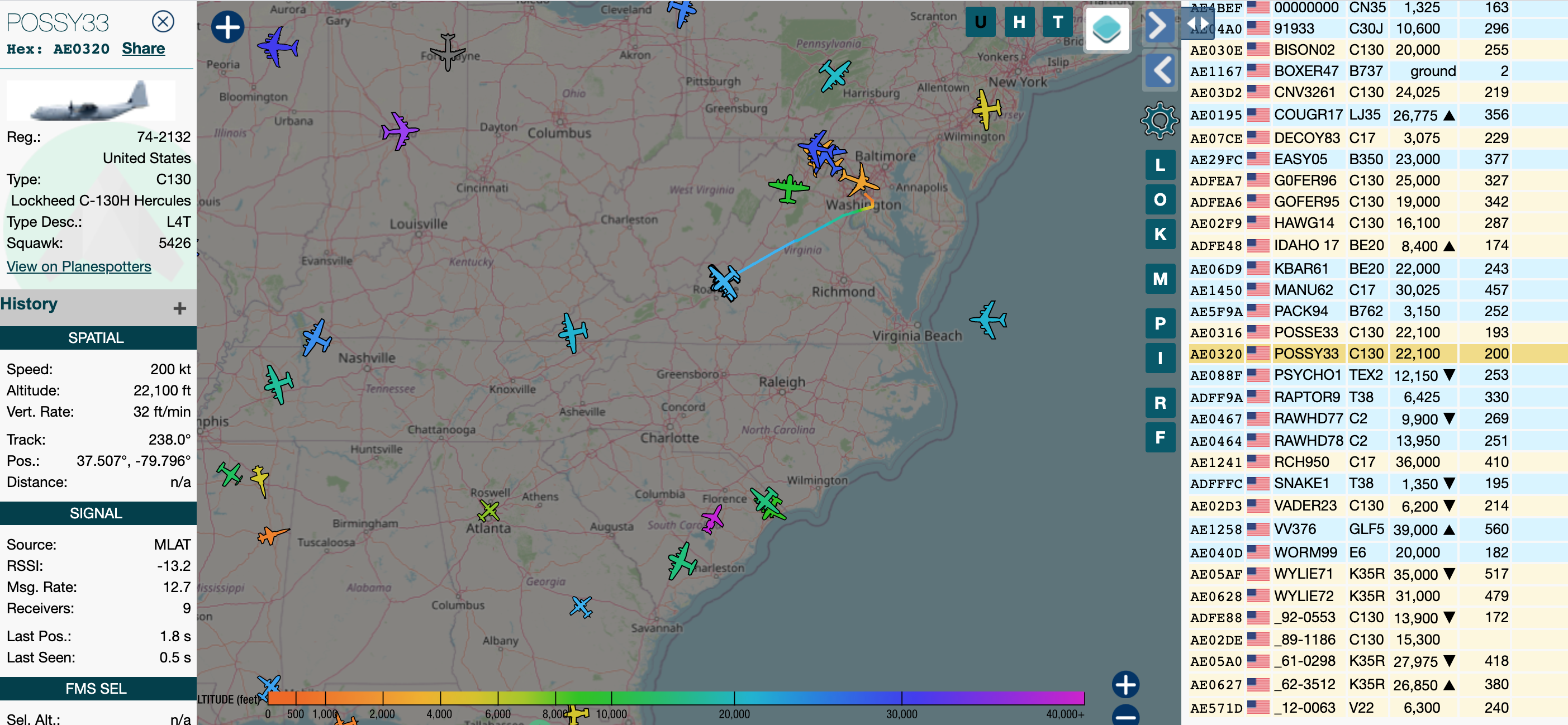Select the green aircraft left of the yellow helicopter
This screenshot has height=725, width=1568.
coord(230,474)
